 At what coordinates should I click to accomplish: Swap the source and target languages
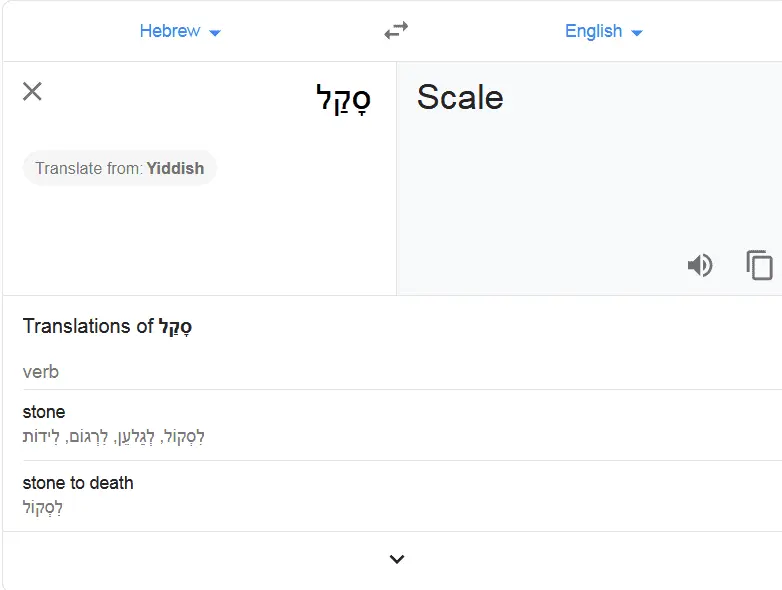396,31
